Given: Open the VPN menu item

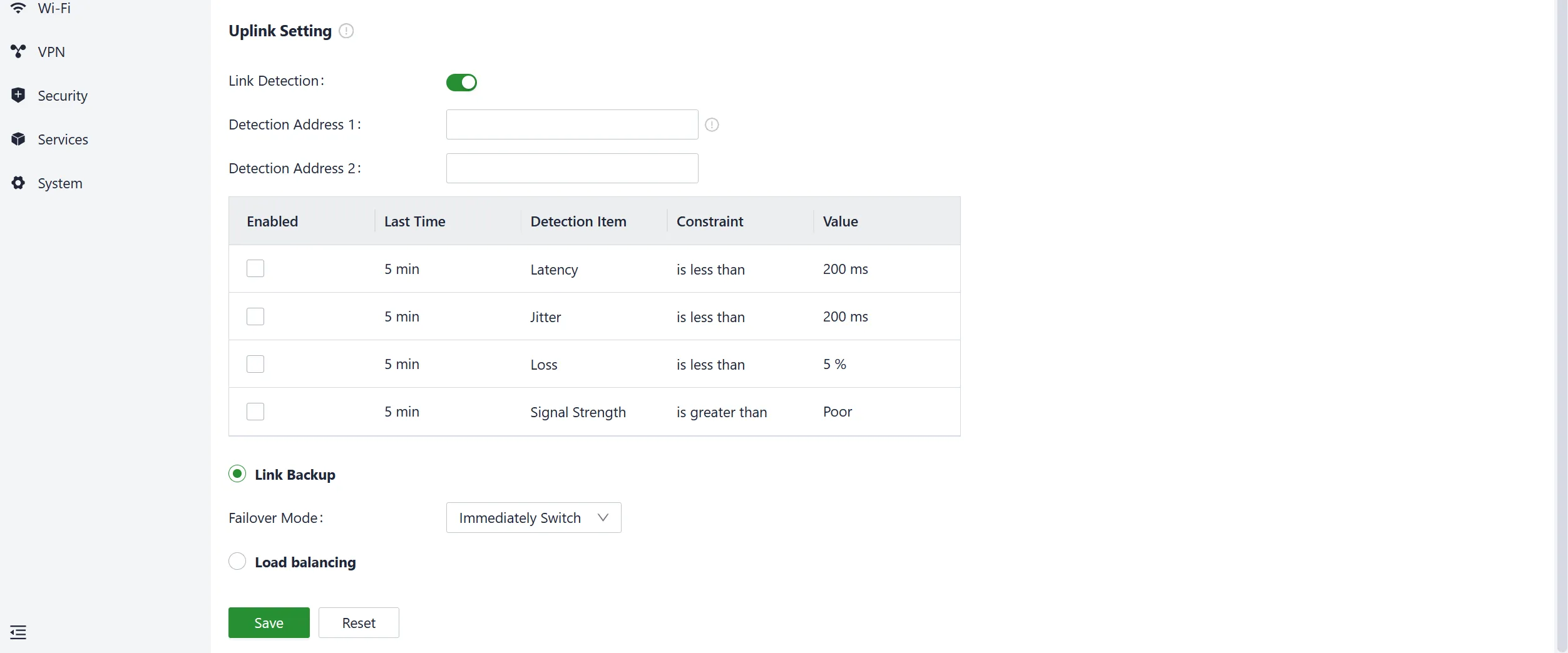Looking at the screenshot, I should (51, 52).
